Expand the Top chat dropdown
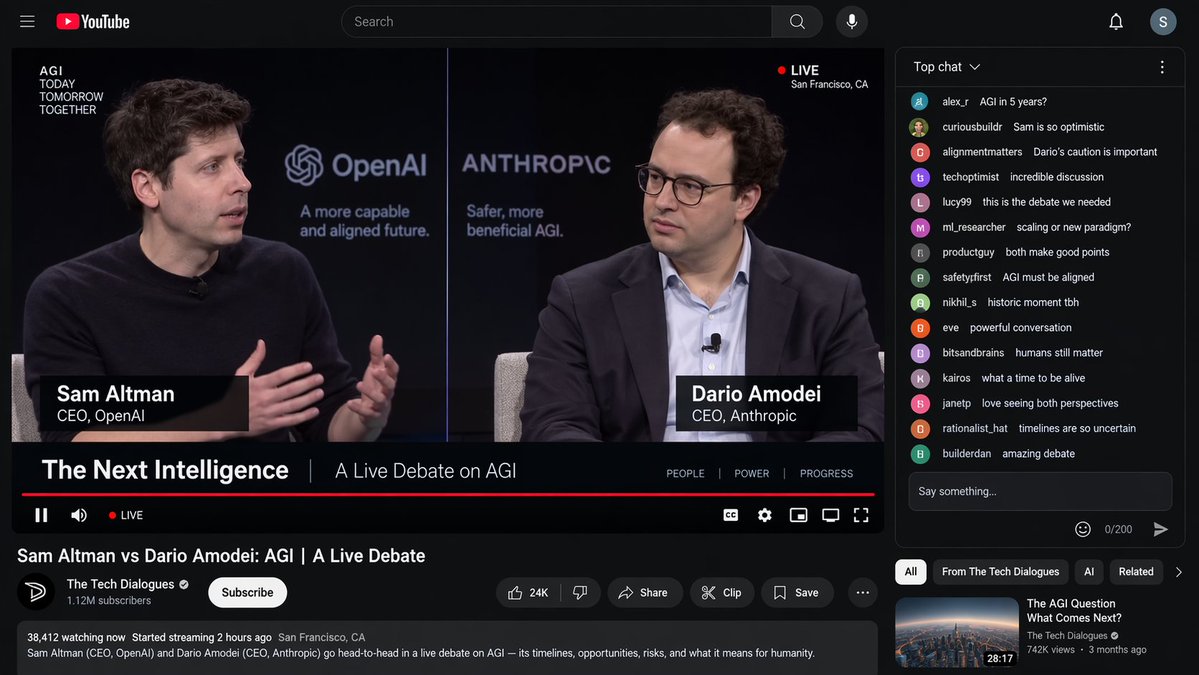The image size is (1199, 675). pos(947,67)
